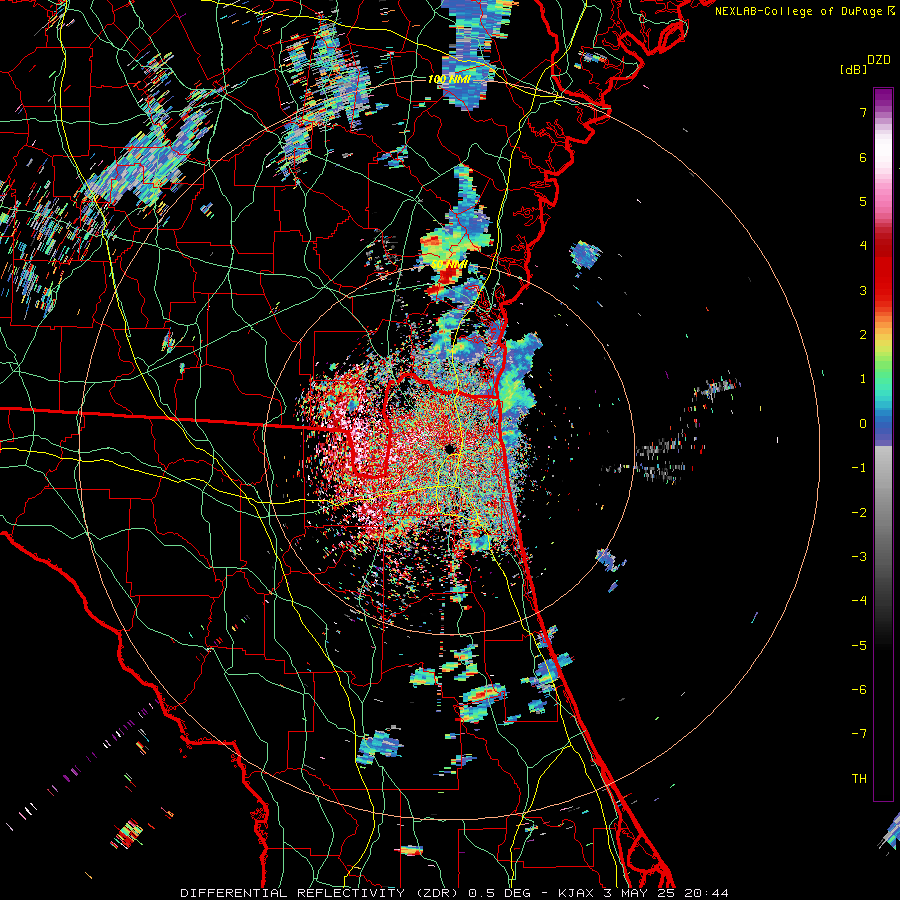Click the 5 value on the scale
The width and height of the screenshot is (900, 900).
coord(863,201)
